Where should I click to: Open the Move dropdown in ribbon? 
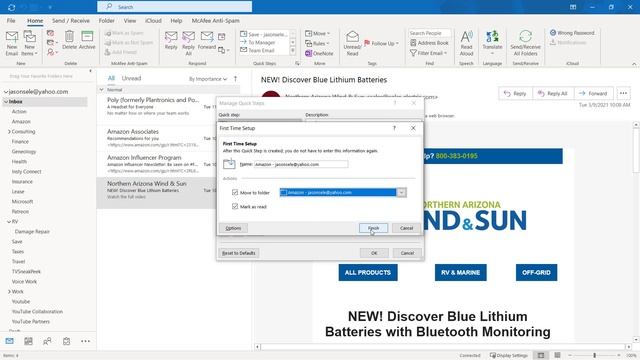(x=318, y=33)
